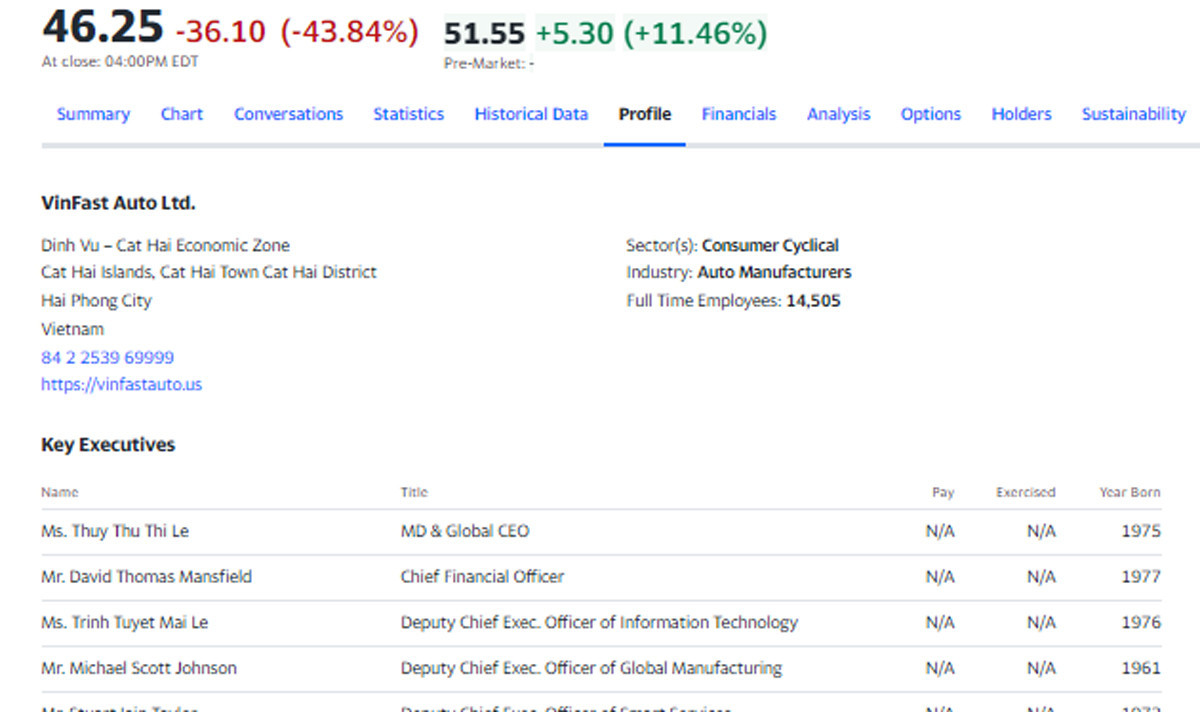1200x712 pixels.
Task: Open the Summary tab
Action: pos(93,114)
